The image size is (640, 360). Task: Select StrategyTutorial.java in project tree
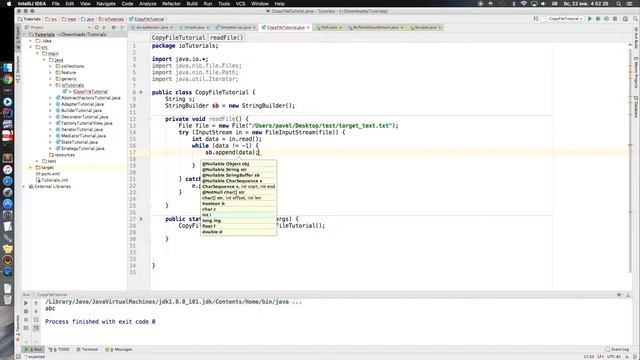(x=82, y=149)
